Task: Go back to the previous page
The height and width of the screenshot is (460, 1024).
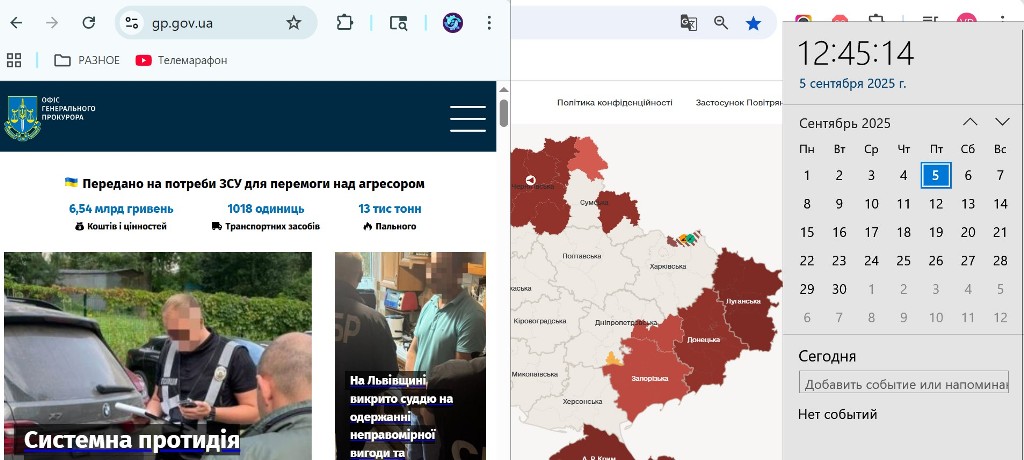Action: [16, 23]
